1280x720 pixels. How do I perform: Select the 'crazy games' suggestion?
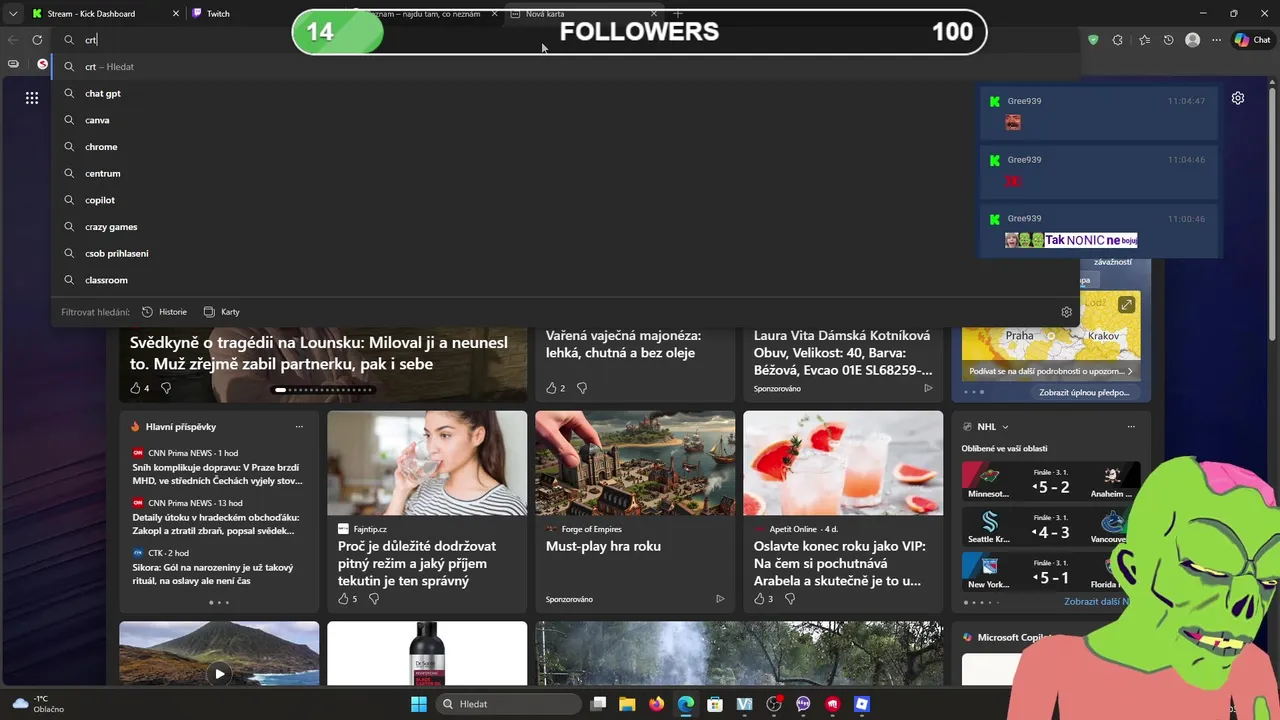tap(566, 227)
